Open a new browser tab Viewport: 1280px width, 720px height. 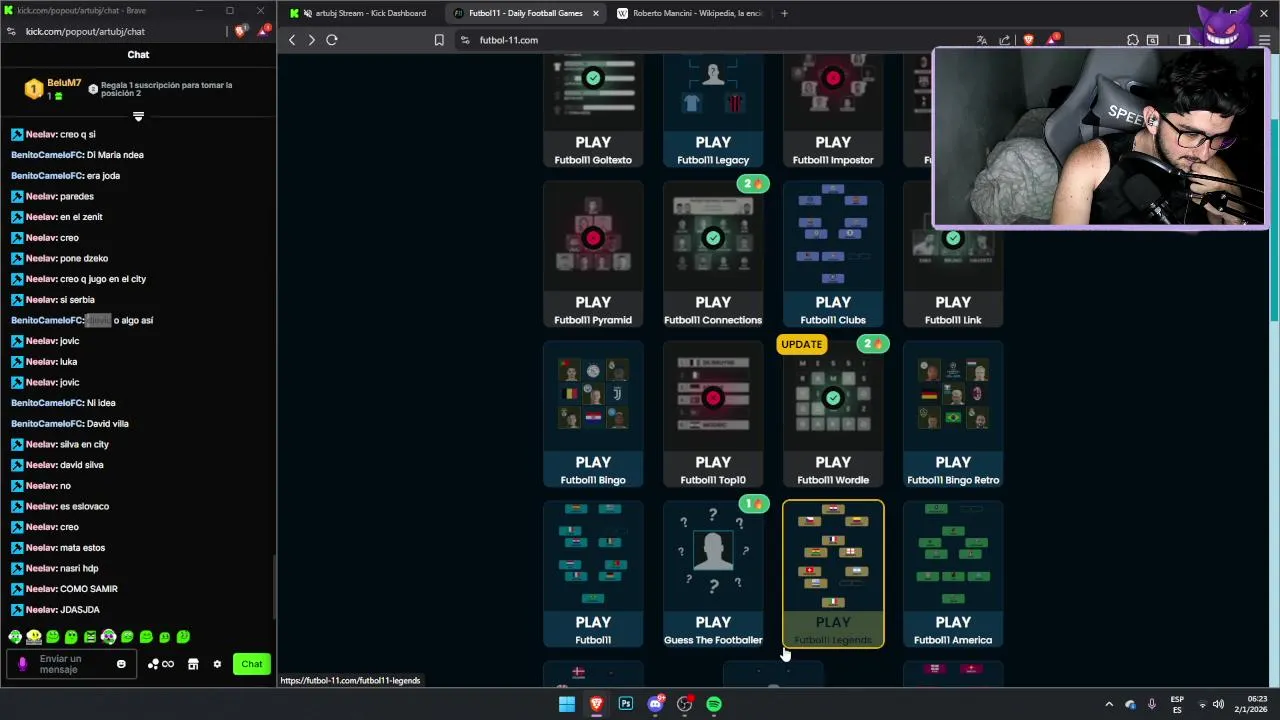pos(784,13)
